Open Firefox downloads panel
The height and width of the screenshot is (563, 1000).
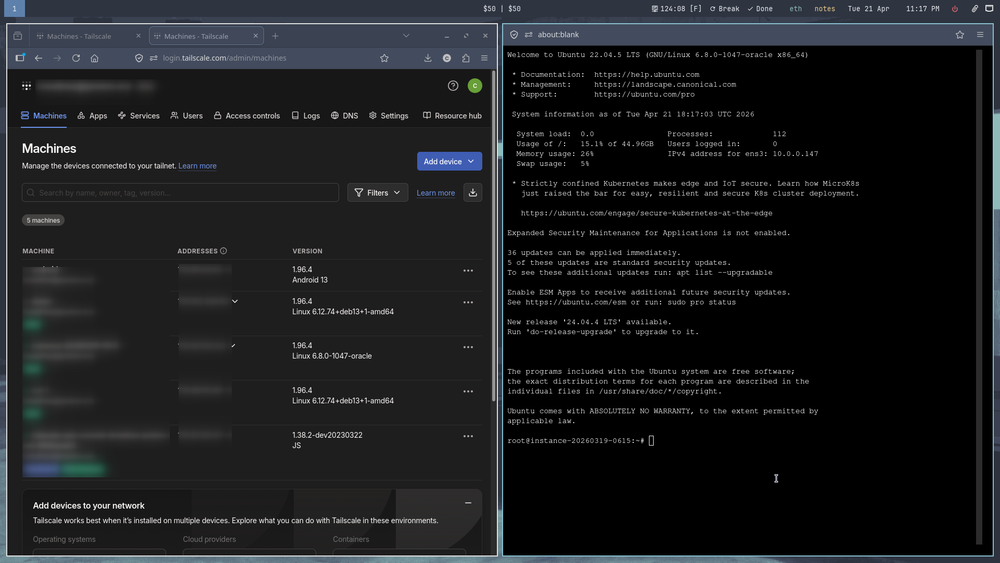(428, 58)
